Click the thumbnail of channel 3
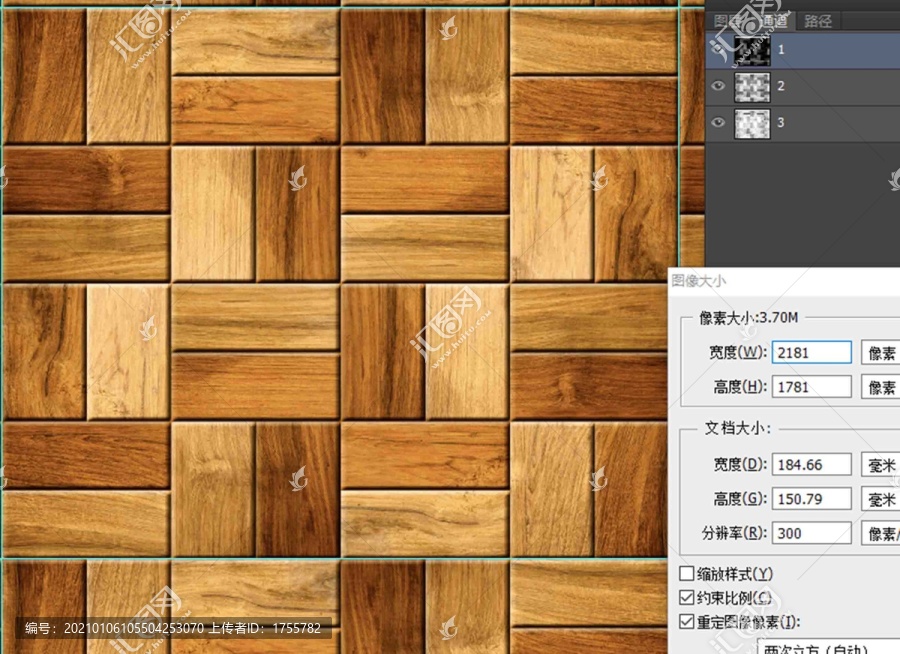The height and width of the screenshot is (654, 900). click(x=752, y=123)
